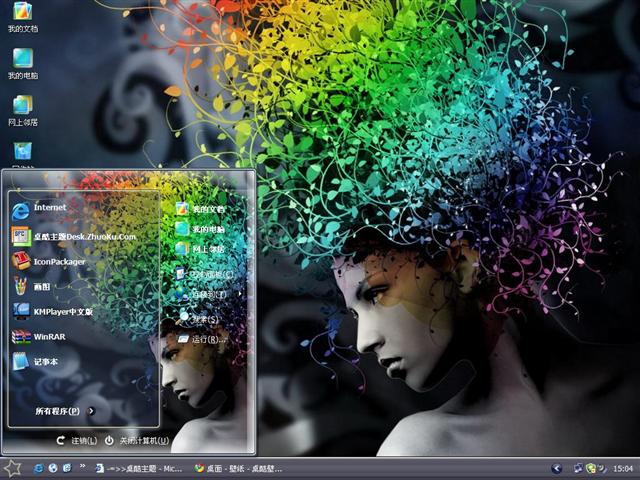
Task: Click the monitor-shaped system tray icon
Action: 578,469
